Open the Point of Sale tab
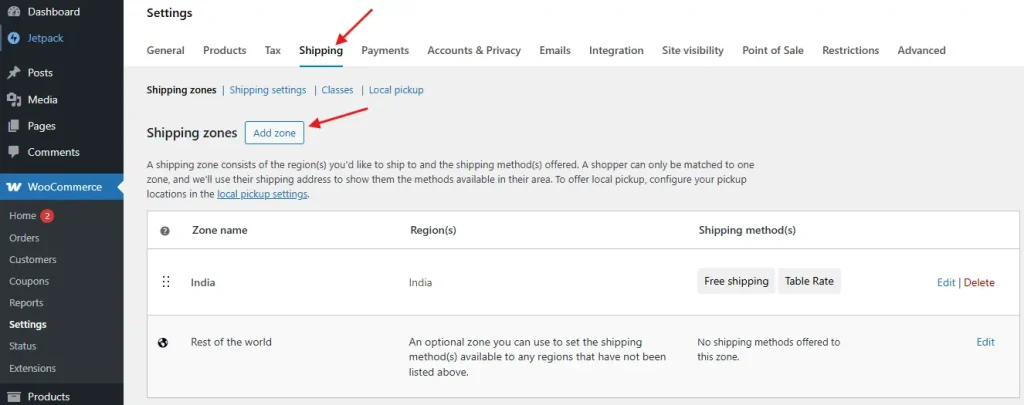Viewport: 1024px width, 405px height. point(773,50)
